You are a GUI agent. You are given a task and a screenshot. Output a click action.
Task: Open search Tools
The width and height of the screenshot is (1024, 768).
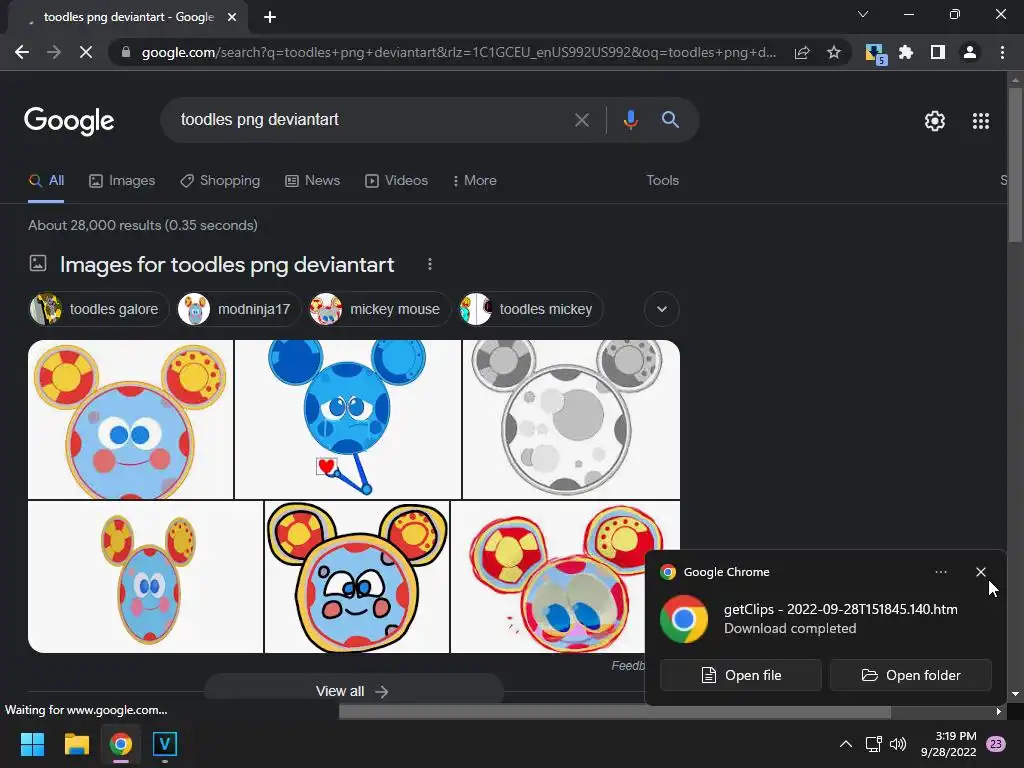click(x=662, y=181)
